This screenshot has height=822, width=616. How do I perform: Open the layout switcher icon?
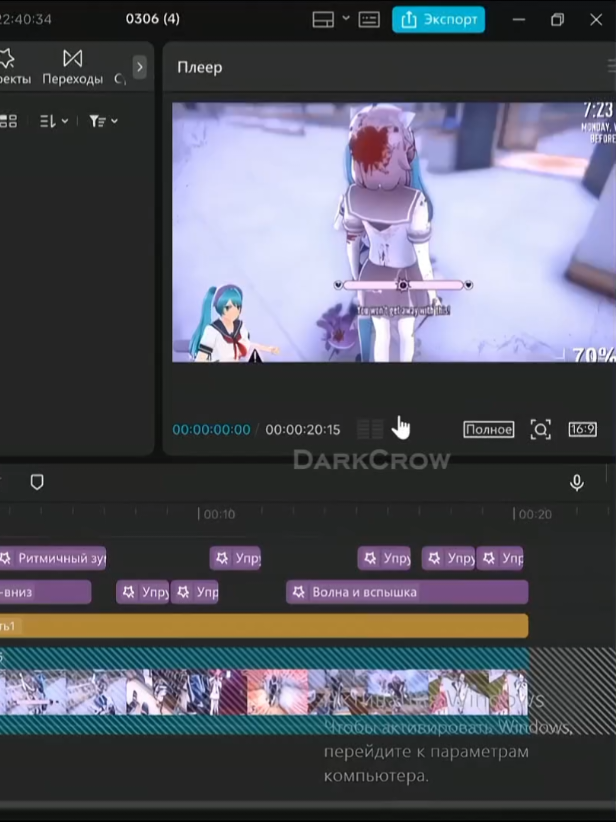[x=323, y=20]
